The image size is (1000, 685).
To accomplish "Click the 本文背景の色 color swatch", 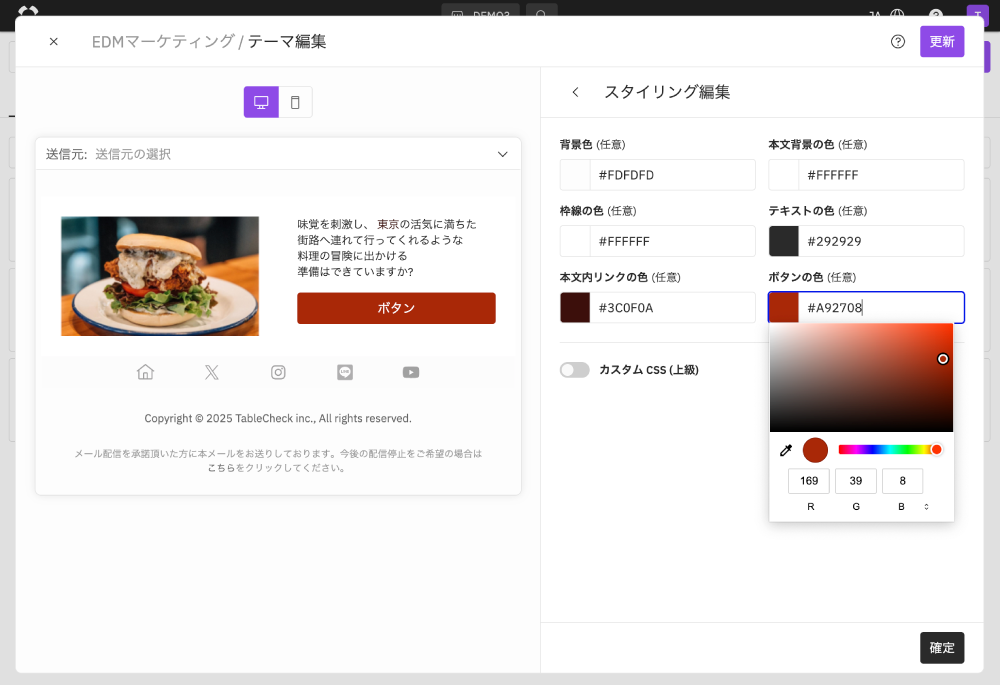I will click(x=783, y=175).
